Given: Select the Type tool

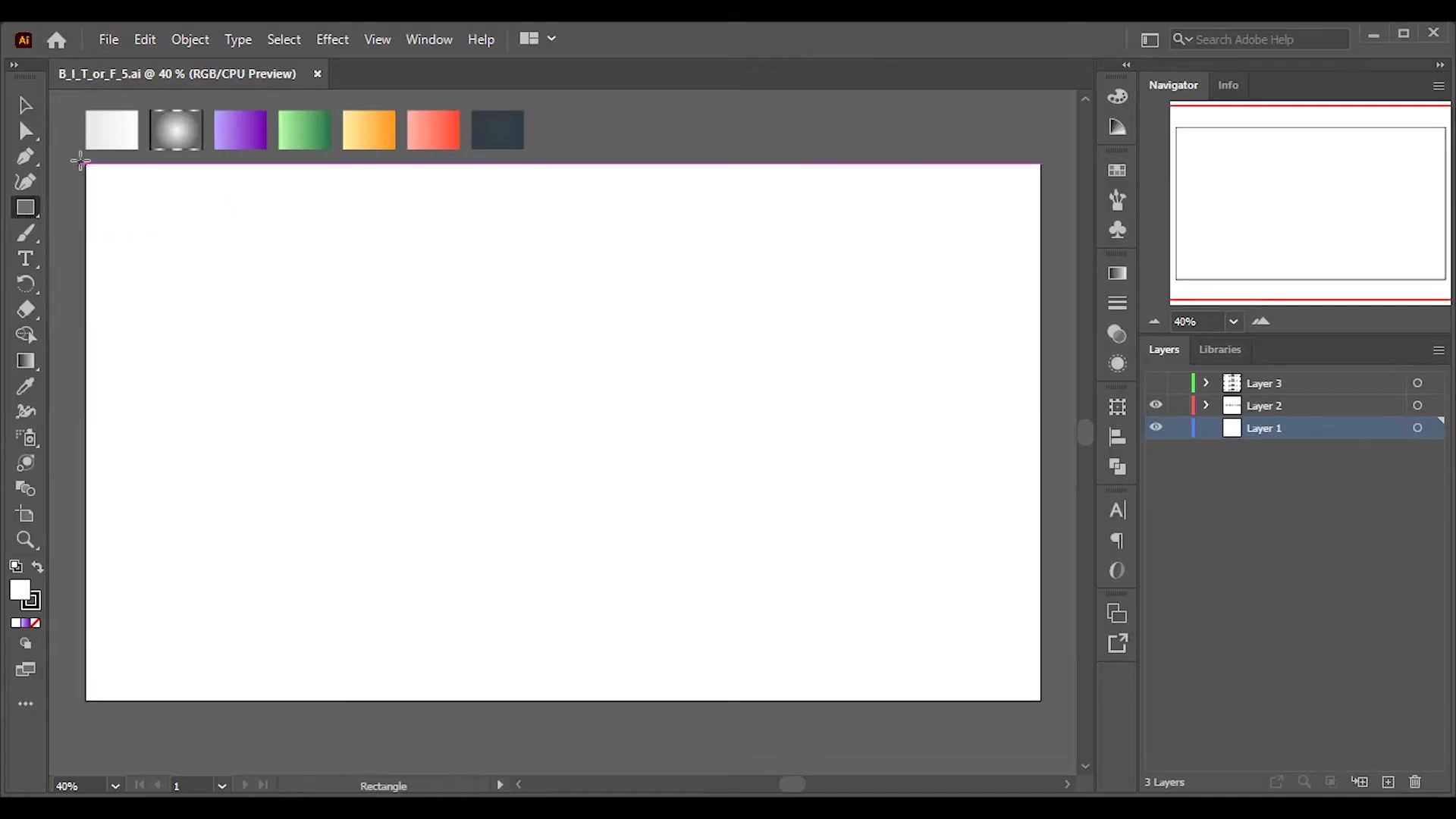Looking at the screenshot, I should coord(25,259).
